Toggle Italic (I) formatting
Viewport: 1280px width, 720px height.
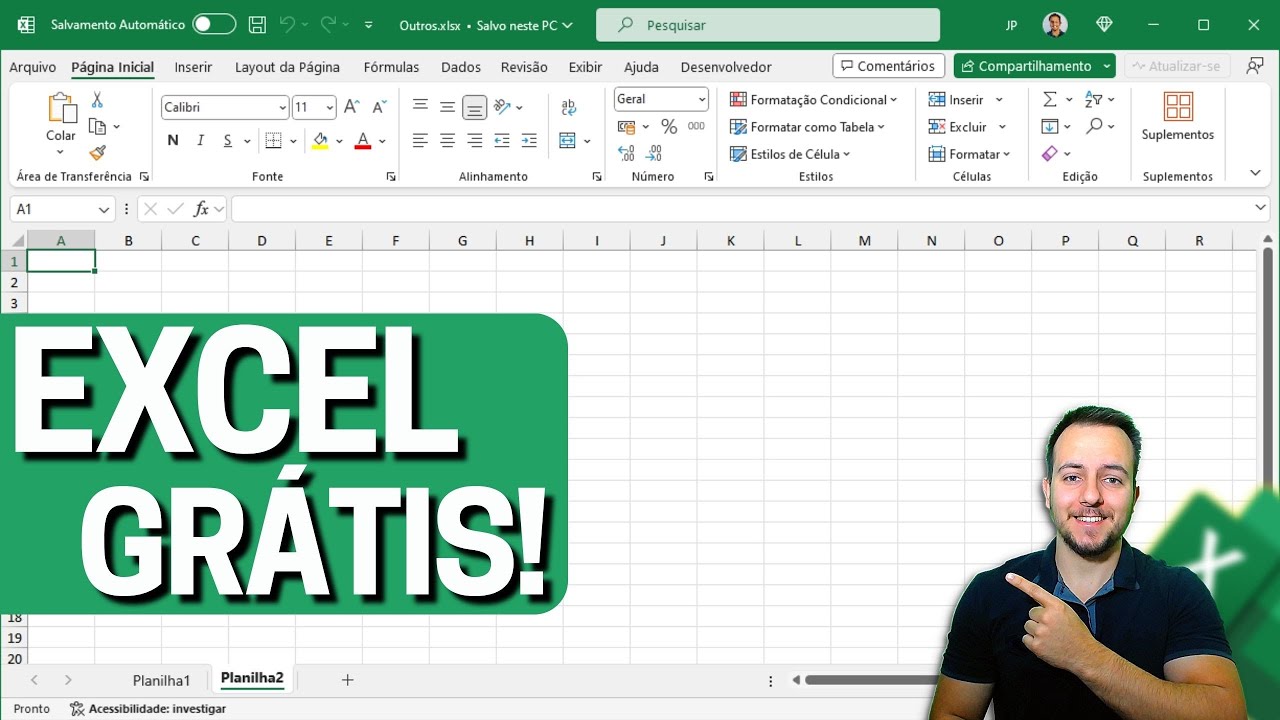[201, 141]
